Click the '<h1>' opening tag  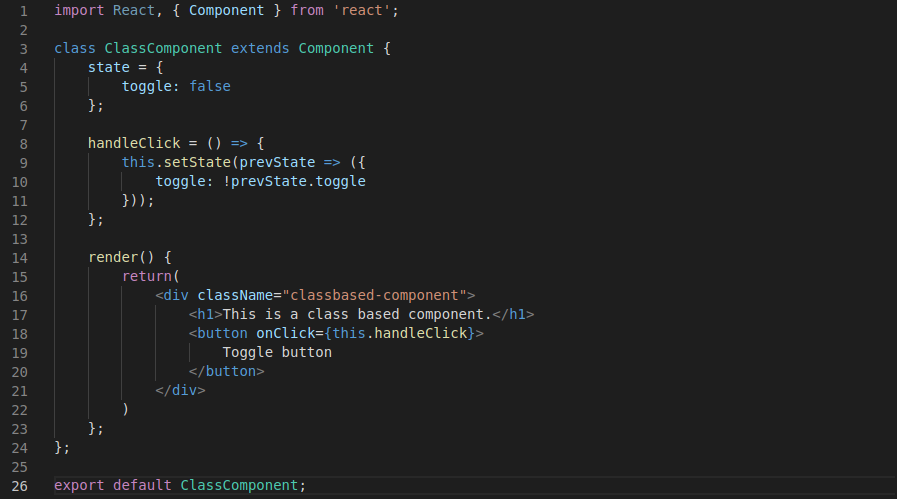[205, 314]
